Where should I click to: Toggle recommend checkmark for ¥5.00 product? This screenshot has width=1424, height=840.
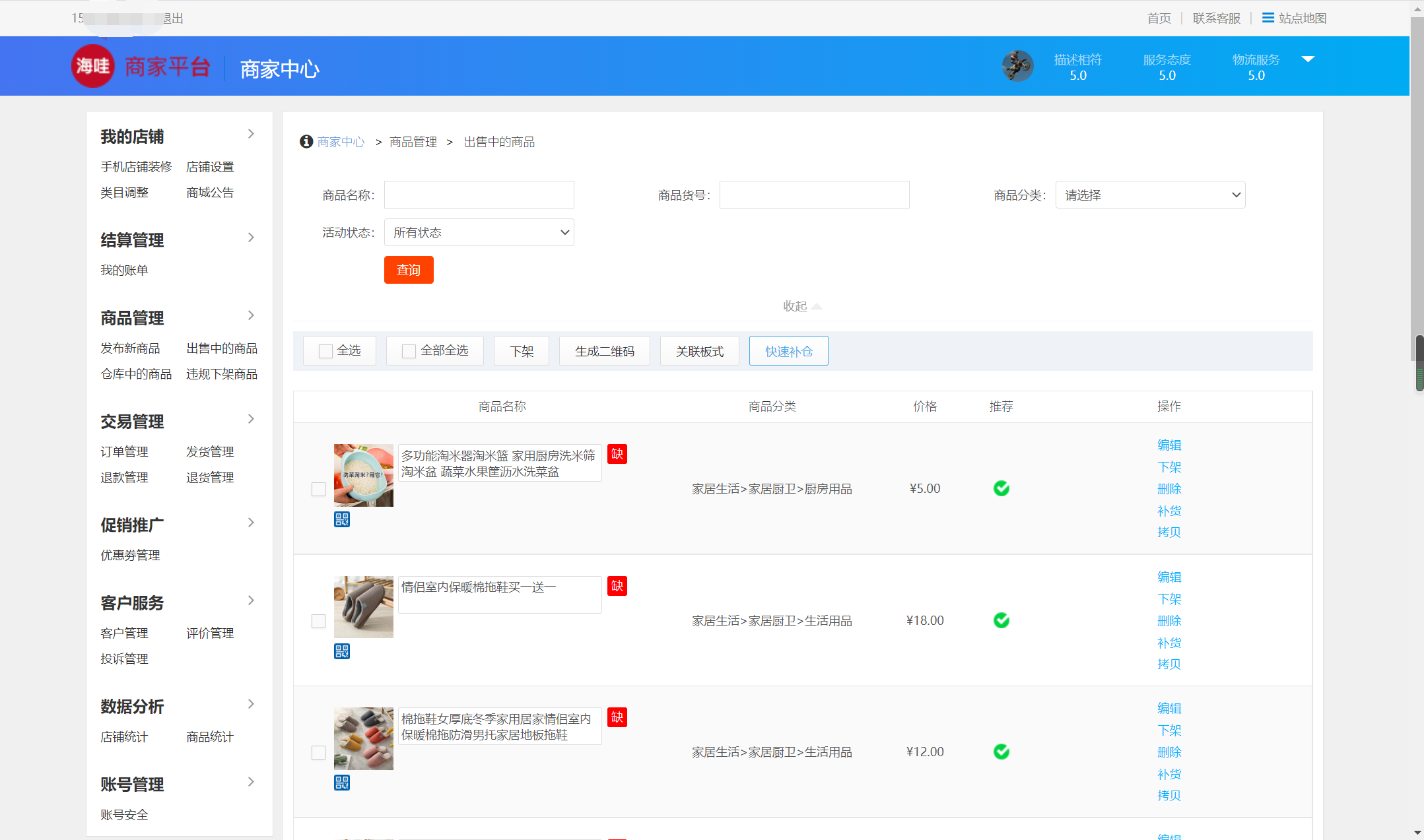click(1001, 488)
